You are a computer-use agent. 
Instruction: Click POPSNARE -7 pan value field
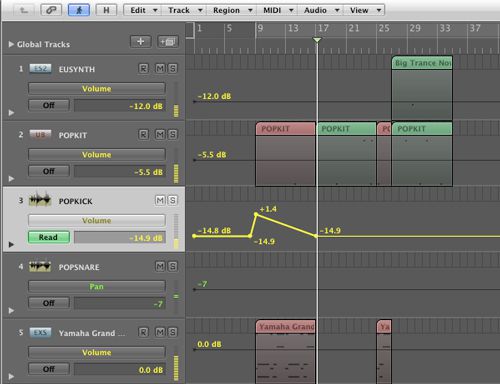[x=120, y=304]
